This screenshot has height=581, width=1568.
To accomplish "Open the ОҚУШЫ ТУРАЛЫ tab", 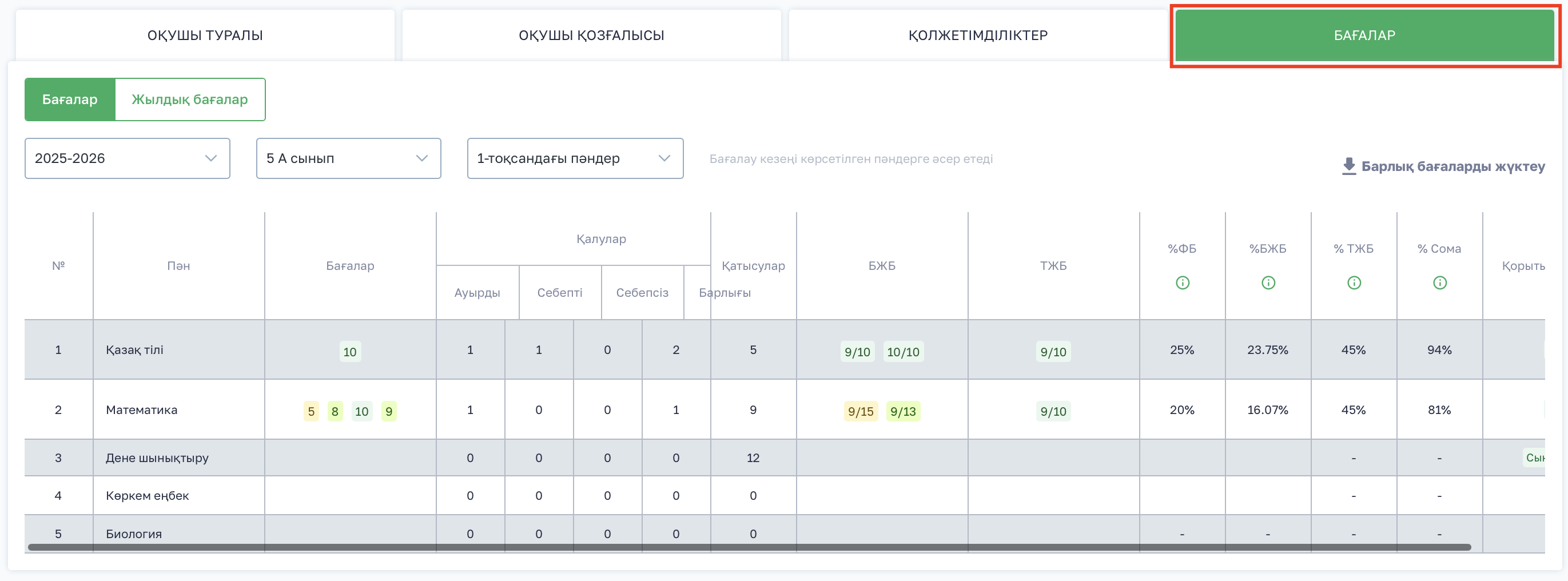I will (205, 35).
